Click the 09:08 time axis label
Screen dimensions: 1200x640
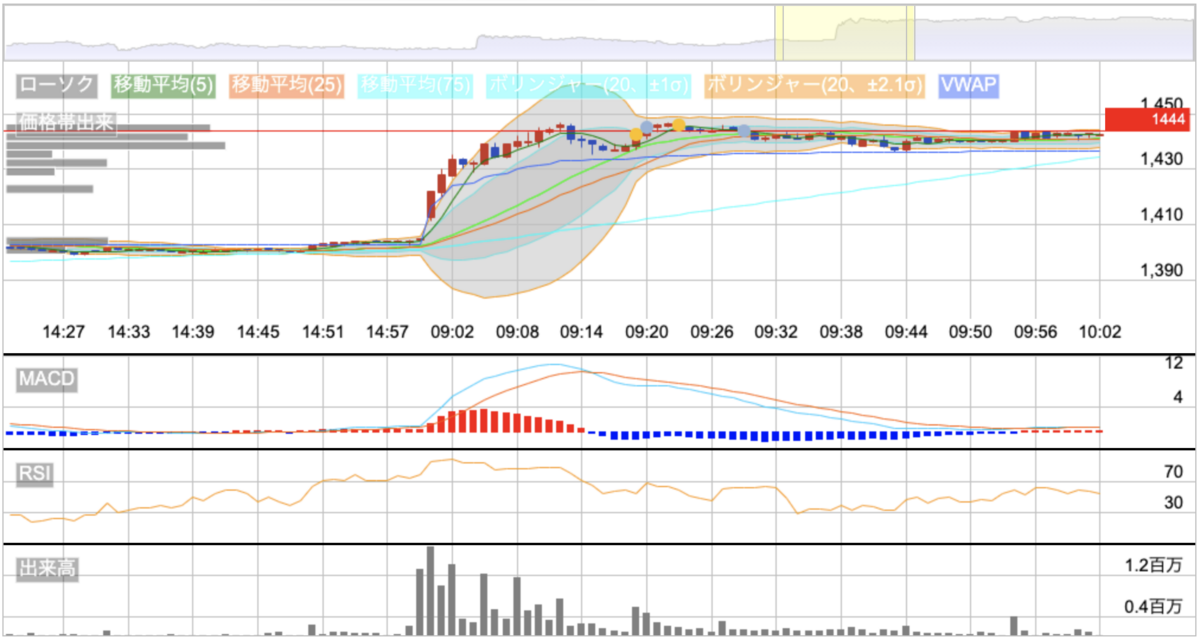coord(516,332)
